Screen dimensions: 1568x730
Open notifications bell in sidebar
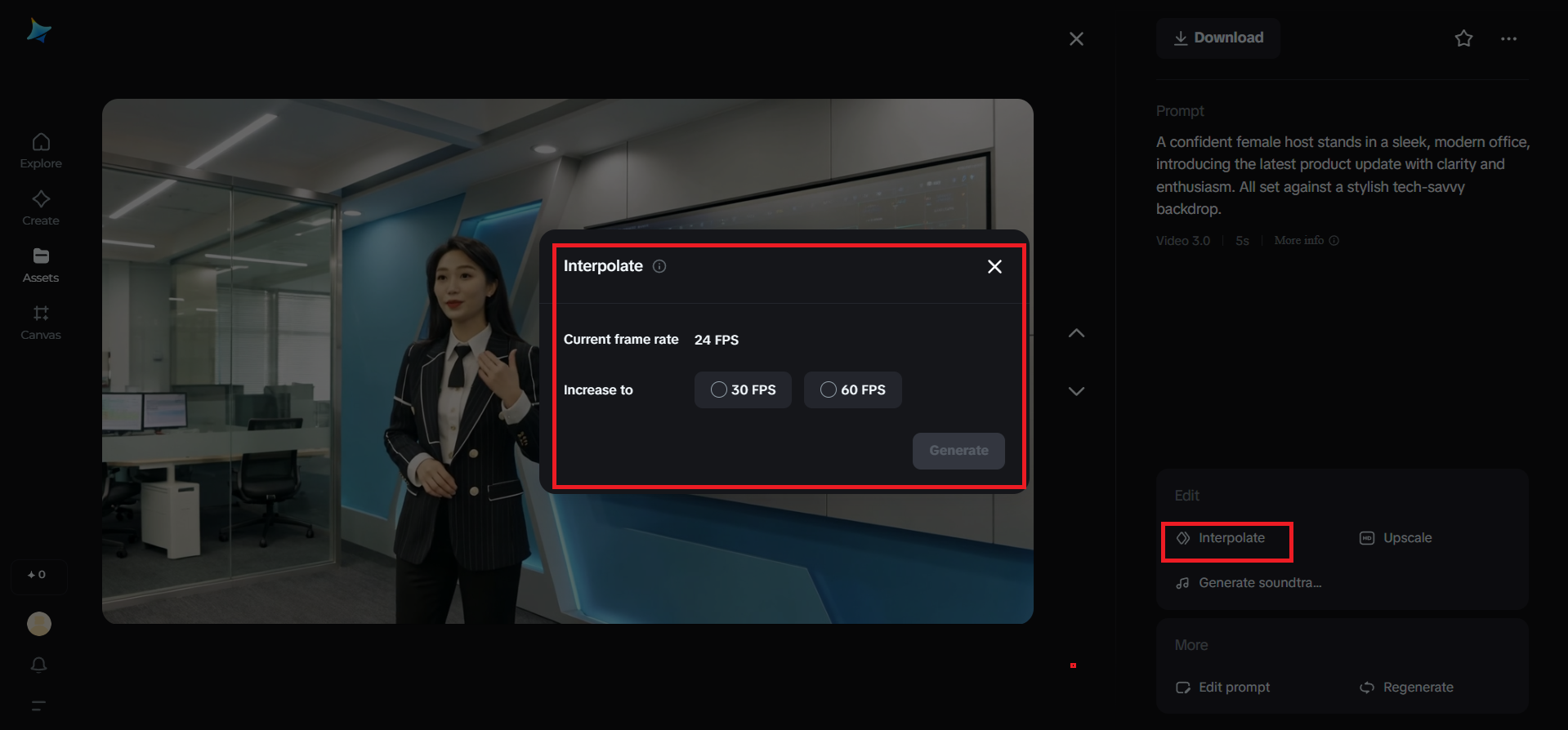pos(38,665)
